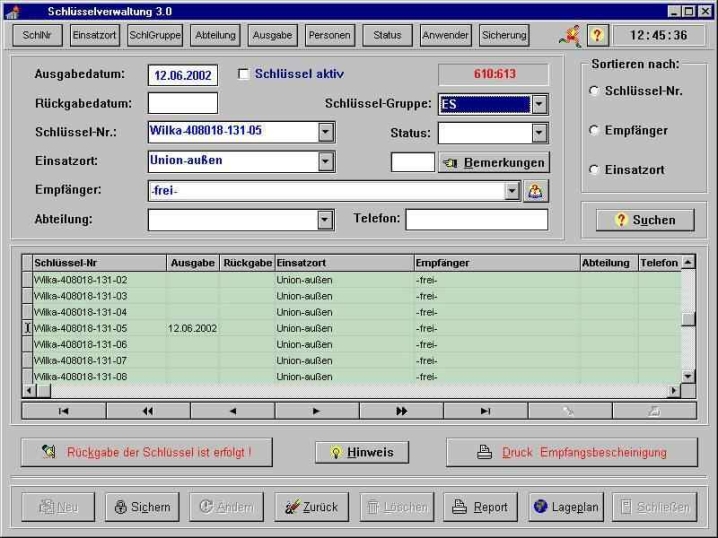
Task: Click into the Rückgabedatum date field
Action: coord(183,103)
